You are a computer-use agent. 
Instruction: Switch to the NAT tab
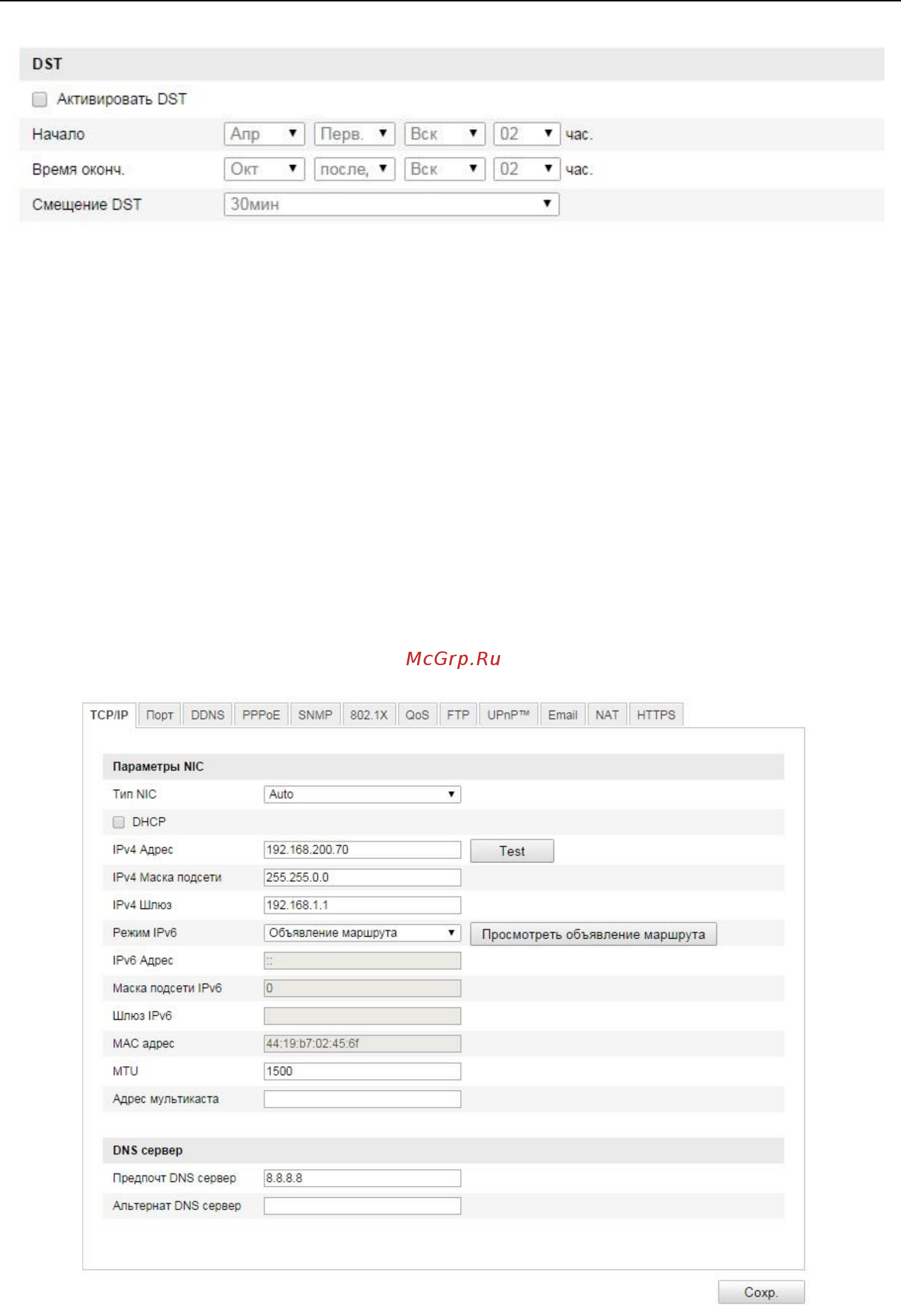tap(607, 715)
